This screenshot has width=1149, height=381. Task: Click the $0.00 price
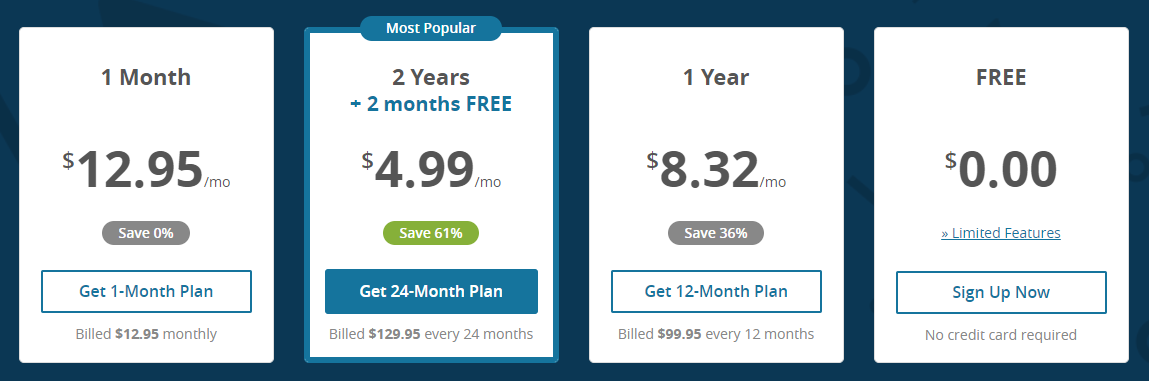[1001, 170]
